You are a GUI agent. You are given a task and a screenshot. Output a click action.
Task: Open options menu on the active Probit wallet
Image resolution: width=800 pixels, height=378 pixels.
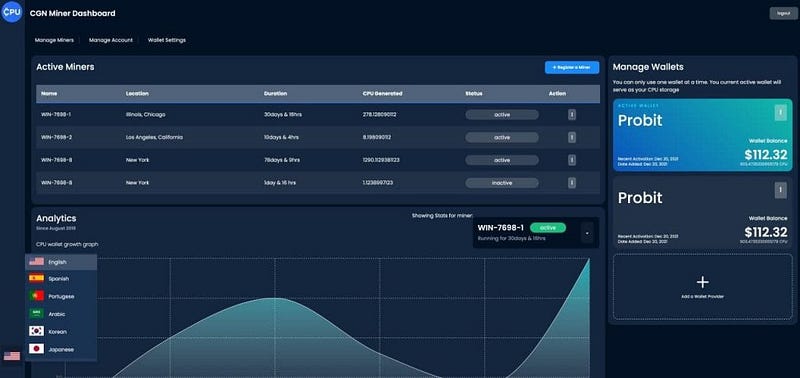pos(781,113)
